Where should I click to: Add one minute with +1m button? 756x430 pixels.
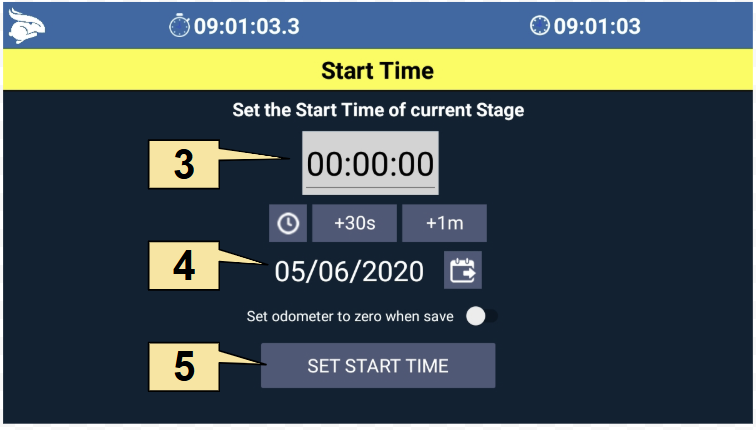(445, 223)
